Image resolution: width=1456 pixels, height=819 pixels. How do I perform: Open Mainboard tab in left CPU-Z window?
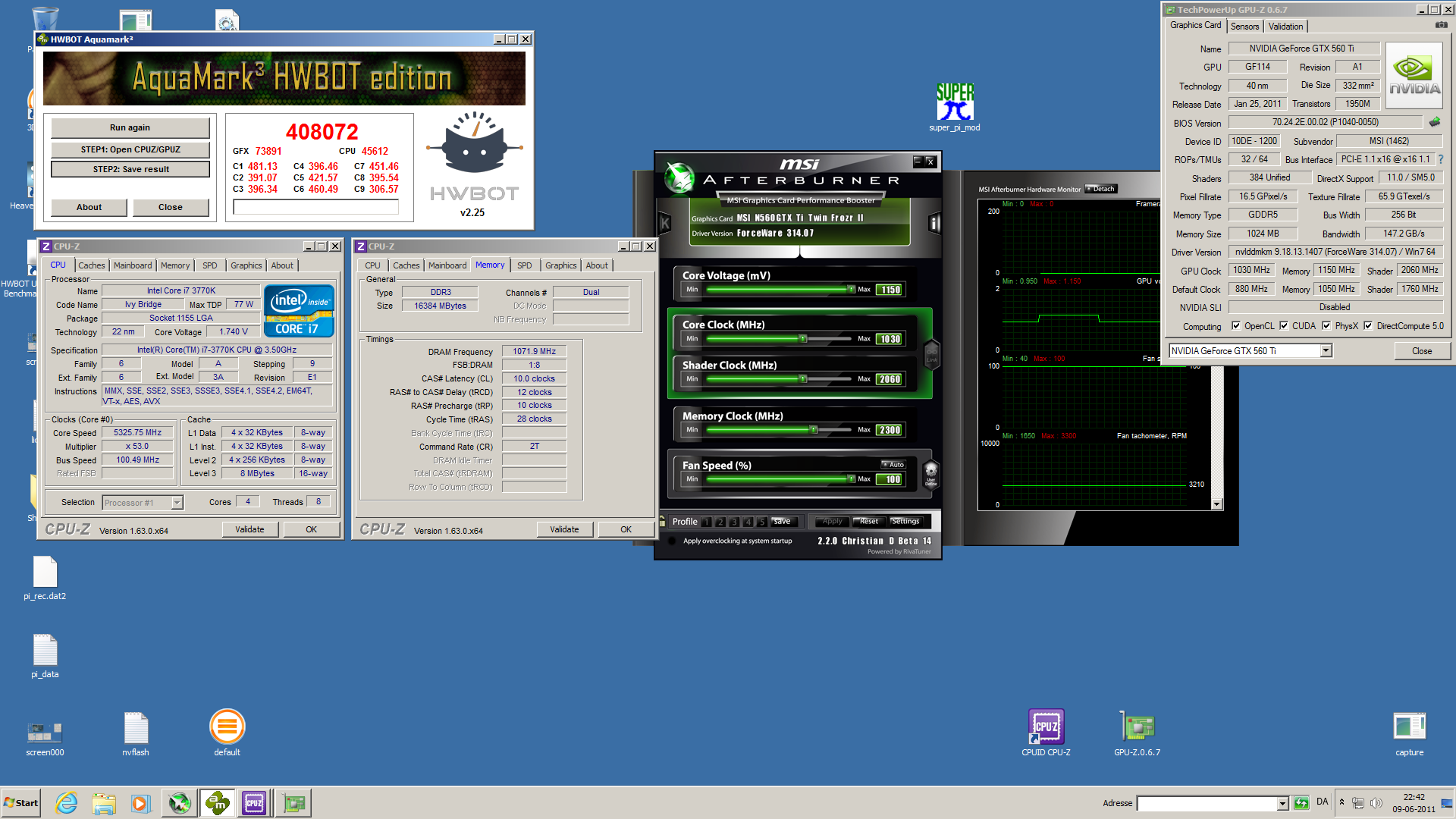133,265
